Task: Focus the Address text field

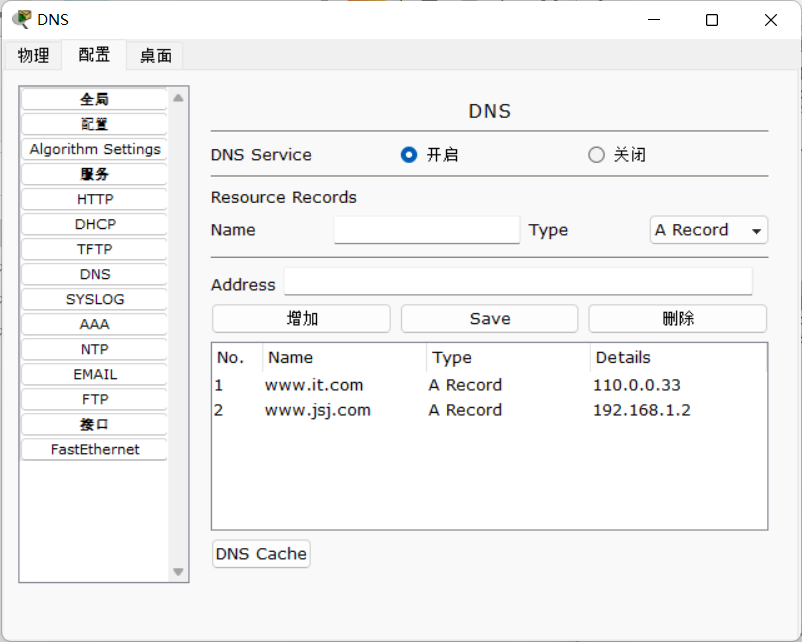Action: click(518, 283)
